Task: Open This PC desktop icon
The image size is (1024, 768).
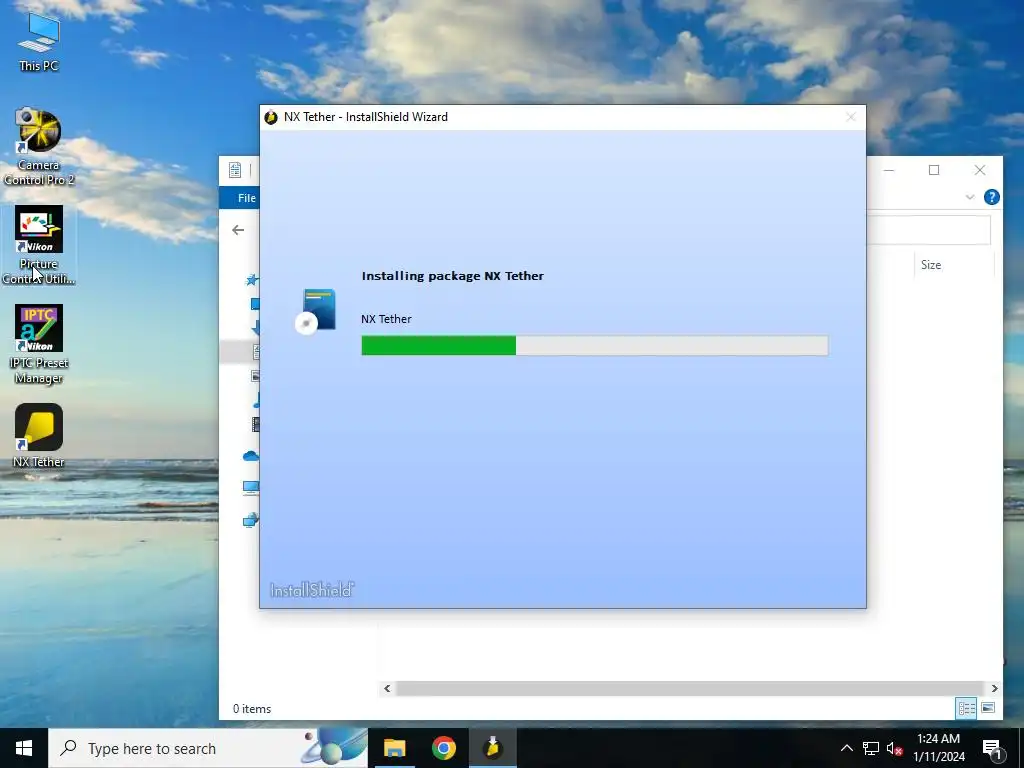Action: pyautogui.click(x=39, y=41)
